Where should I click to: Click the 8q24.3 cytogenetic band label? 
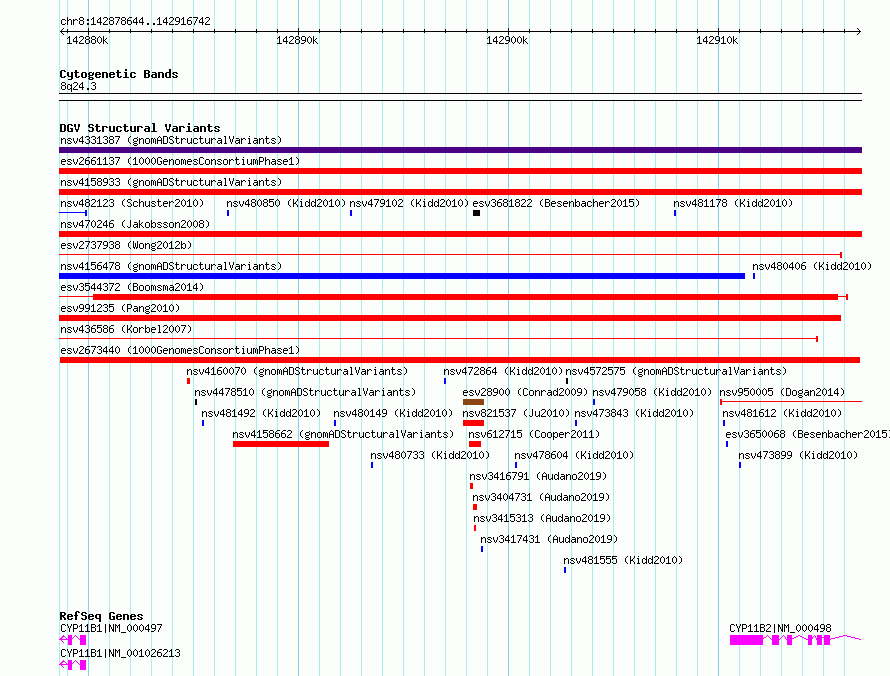tap(78, 86)
